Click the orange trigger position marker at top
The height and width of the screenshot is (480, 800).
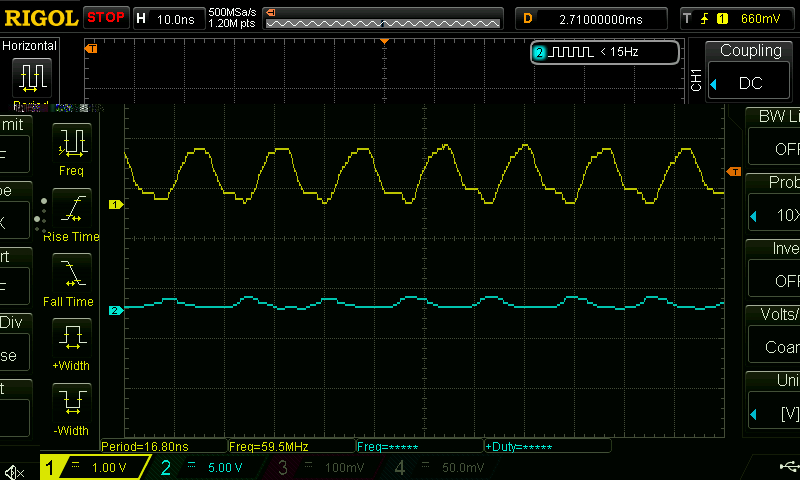pos(384,41)
